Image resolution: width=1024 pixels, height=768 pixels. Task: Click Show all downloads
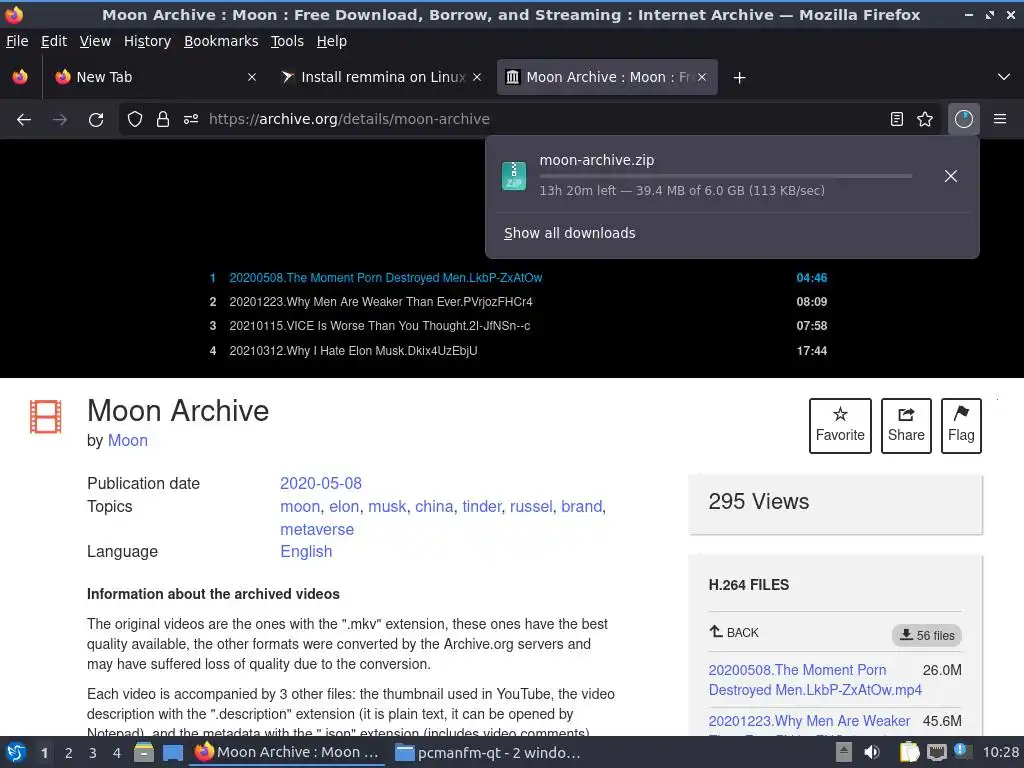[569, 233]
